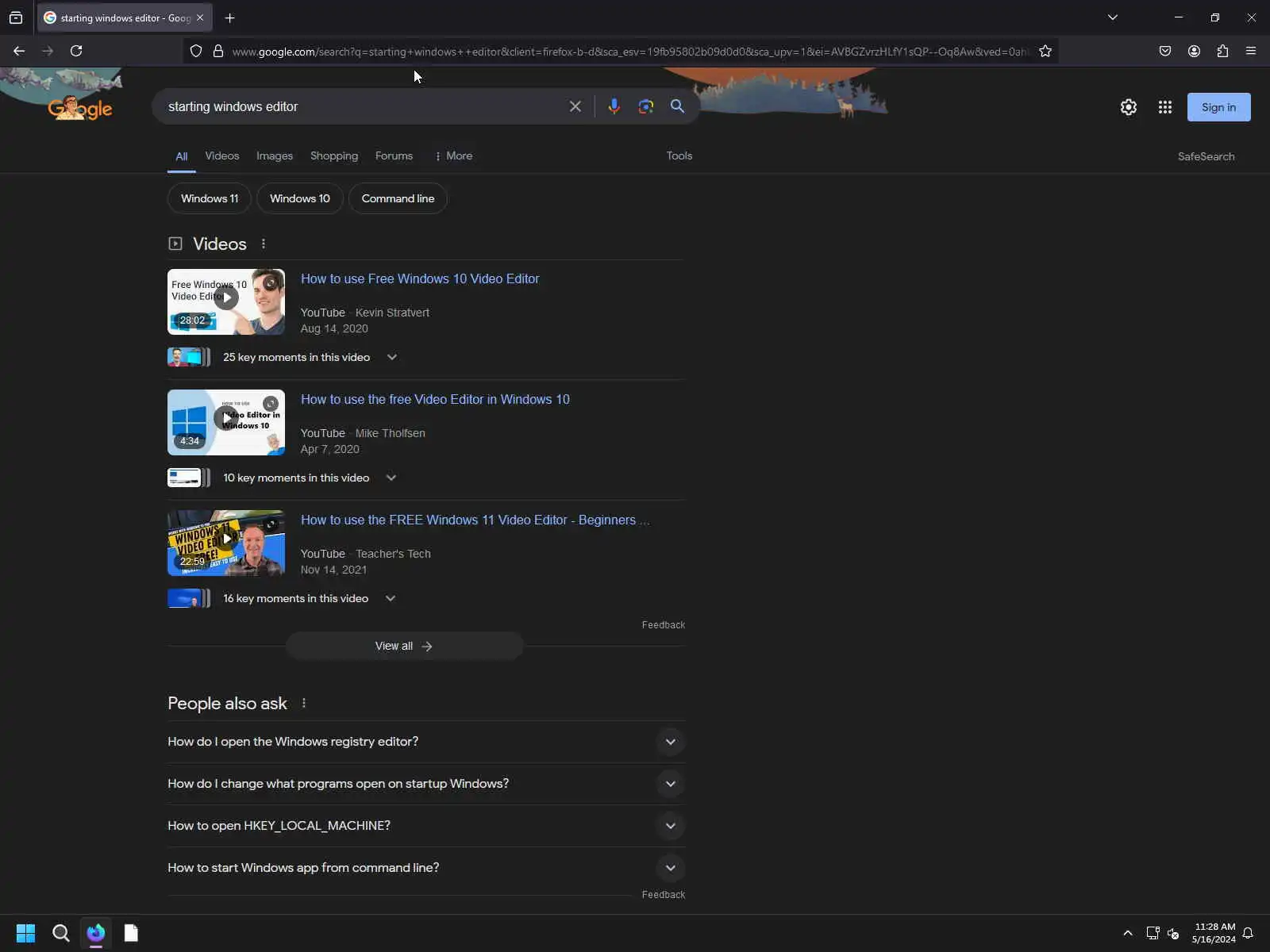The image size is (1270, 952).
Task: Open the Google apps grid
Action: [1164, 107]
